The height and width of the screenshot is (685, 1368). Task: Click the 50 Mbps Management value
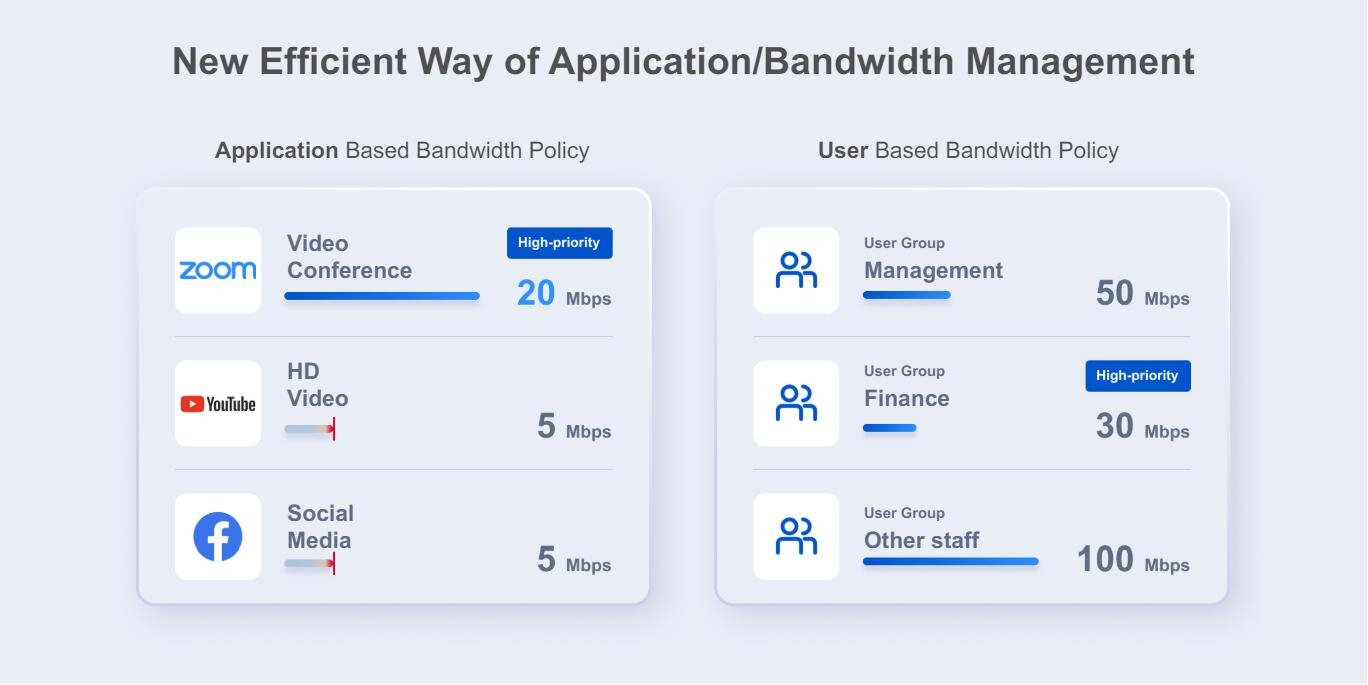[1142, 294]
